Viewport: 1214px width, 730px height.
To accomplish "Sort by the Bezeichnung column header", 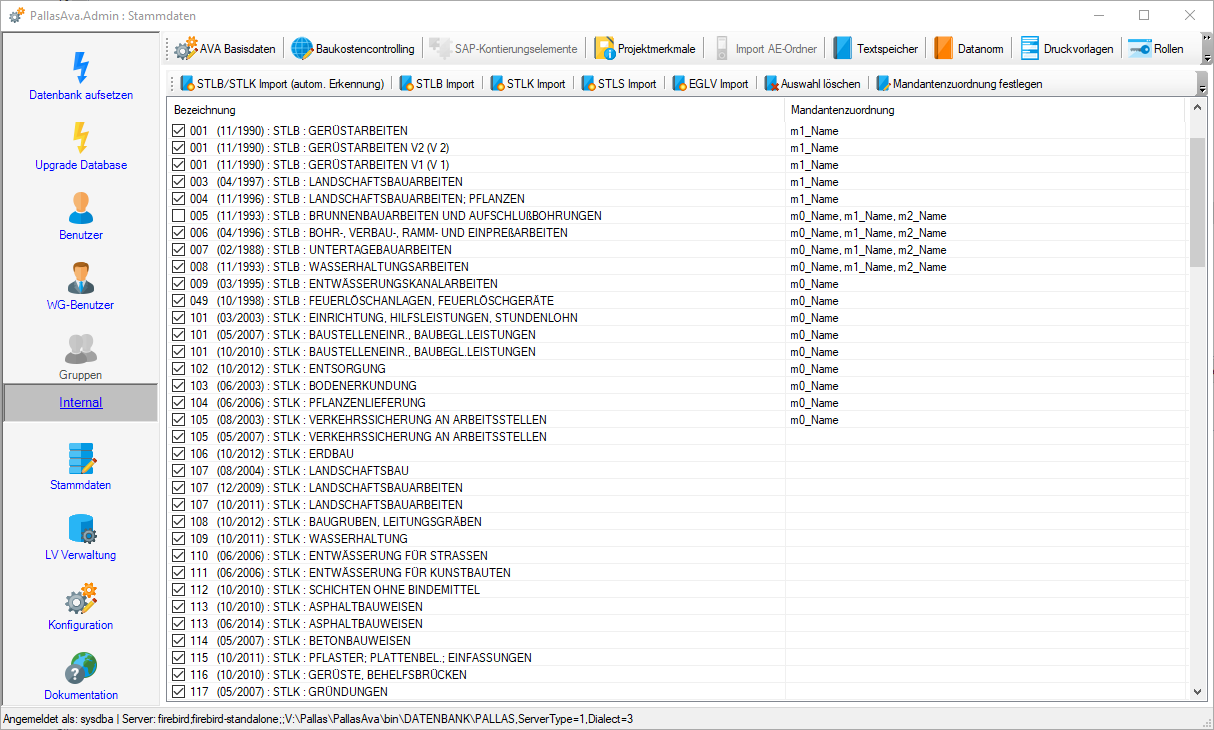I will [x=475, y=110].
